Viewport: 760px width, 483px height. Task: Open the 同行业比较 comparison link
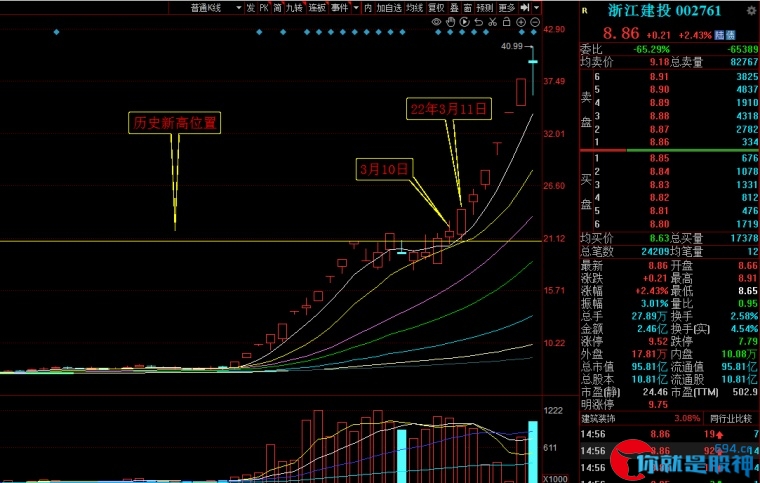731,418
